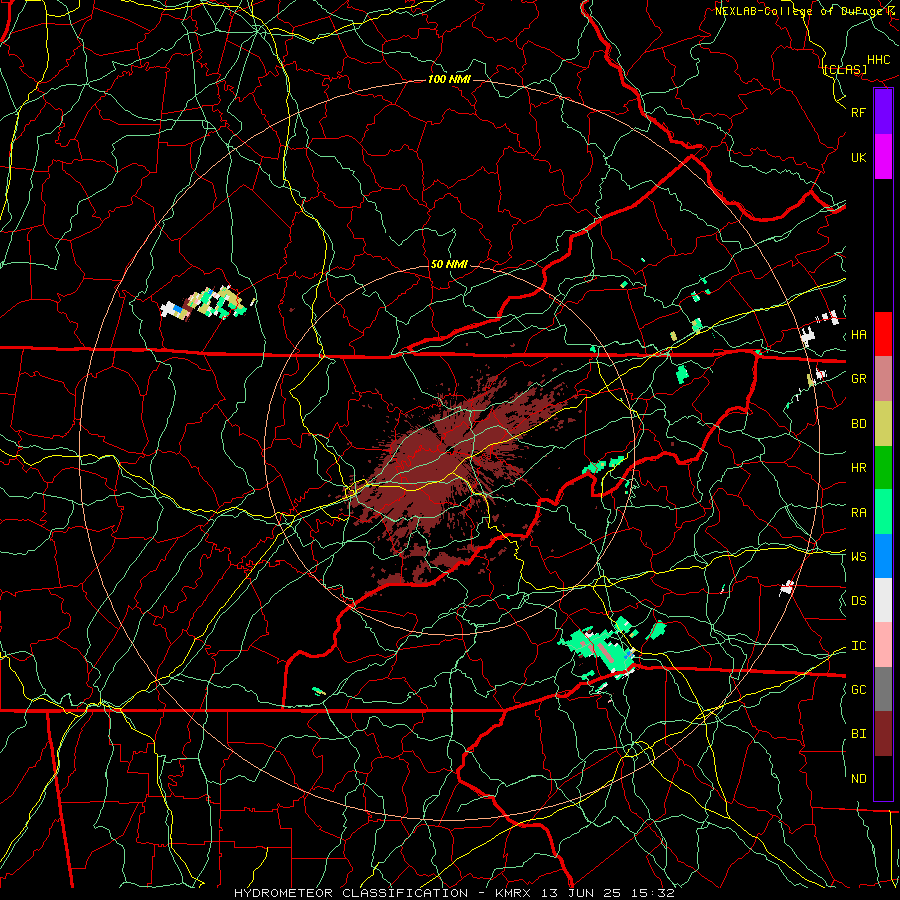Viewport: 900px width, 900px height.
Task: Click the HR legend label
Action: [x=858, y=468]
